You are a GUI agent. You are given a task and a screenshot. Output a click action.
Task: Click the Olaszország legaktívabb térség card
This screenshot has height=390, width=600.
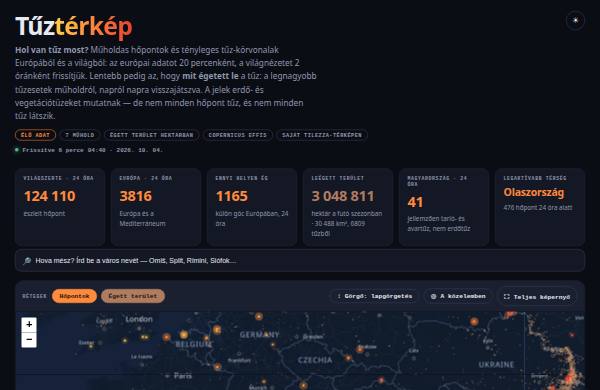point(540,207)
